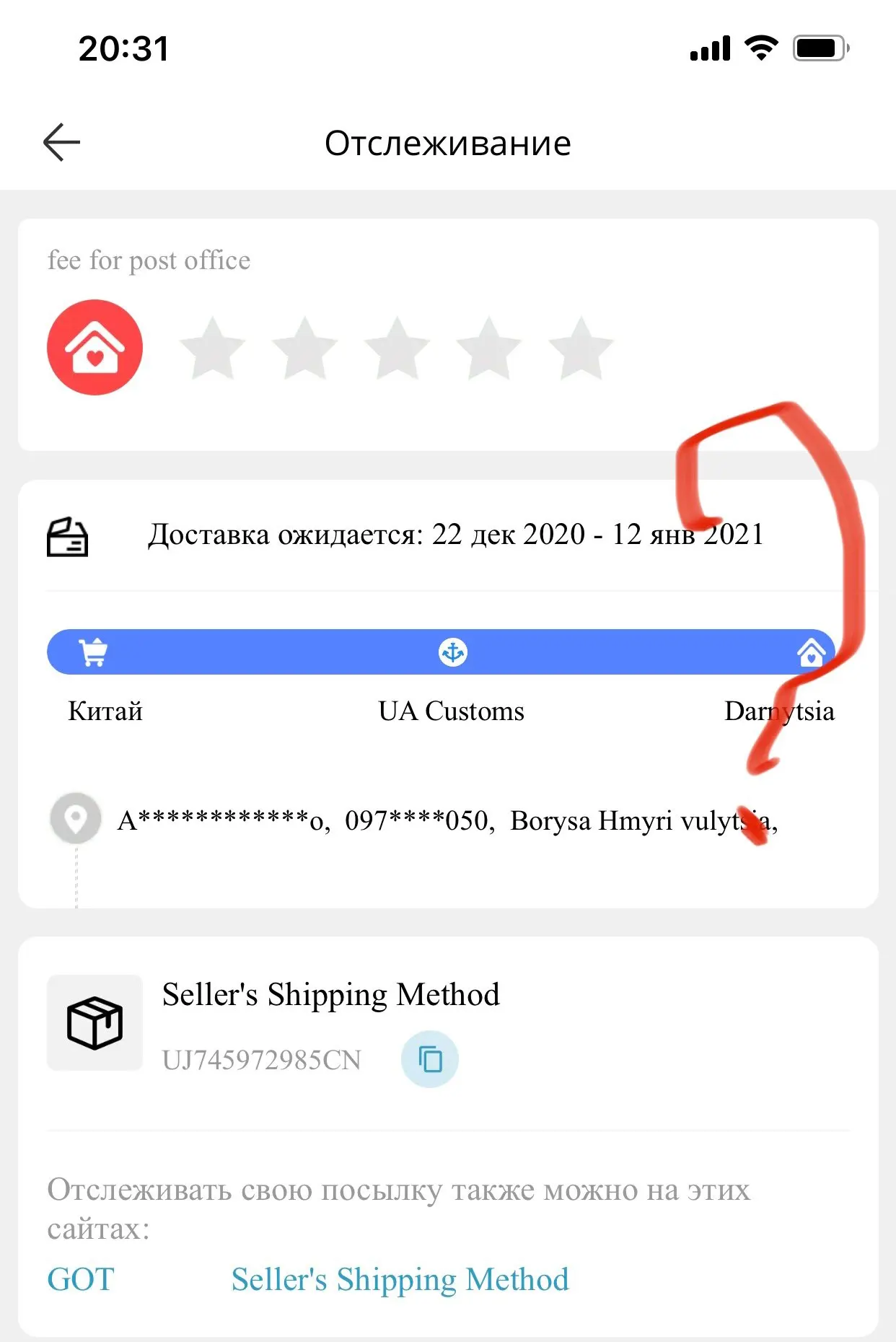Image resolution: width=896 pixels, height=1342 pixels.
Task: Tap the masked delivery address text
Action: pyautogui.click(x=447, y=821)
